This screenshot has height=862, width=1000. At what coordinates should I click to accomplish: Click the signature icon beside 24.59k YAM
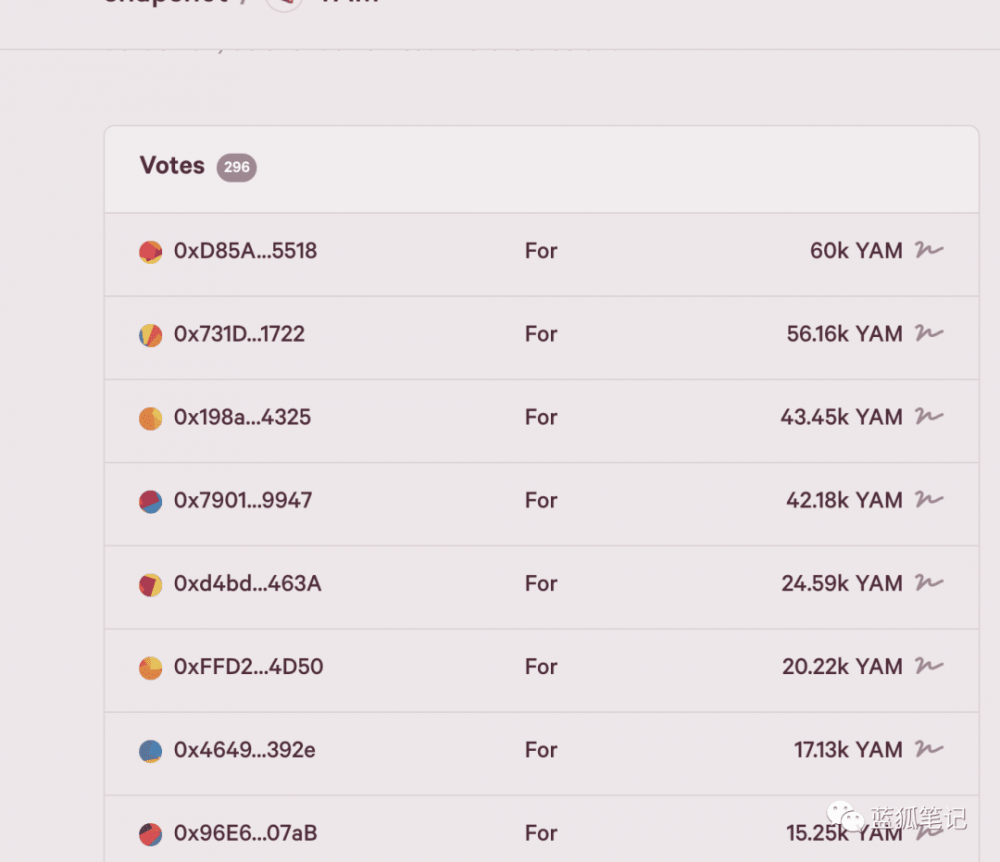pyautogui.click(x=929, y=582)
